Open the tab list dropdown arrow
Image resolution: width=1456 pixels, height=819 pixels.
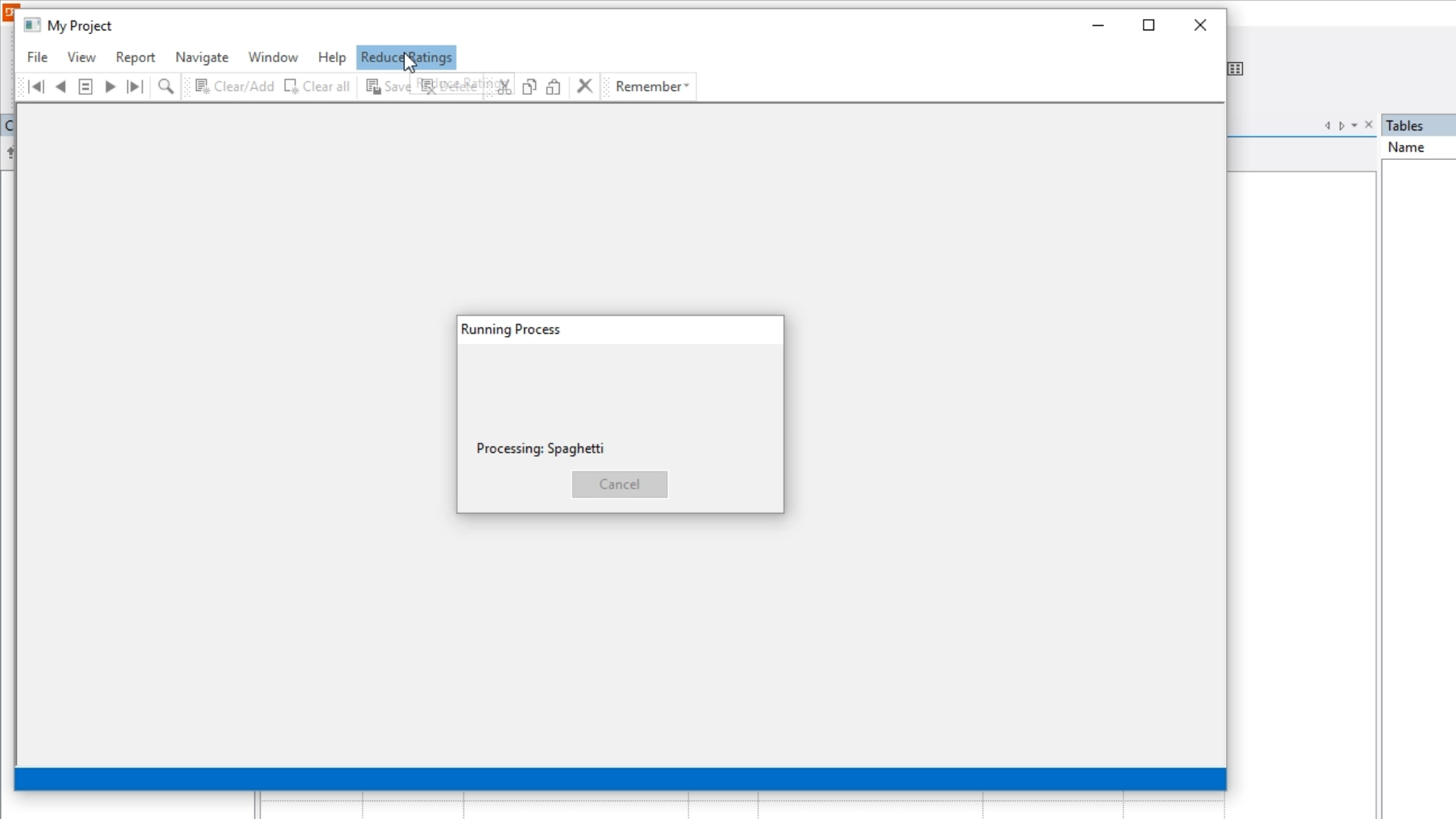coord(1354,125)
